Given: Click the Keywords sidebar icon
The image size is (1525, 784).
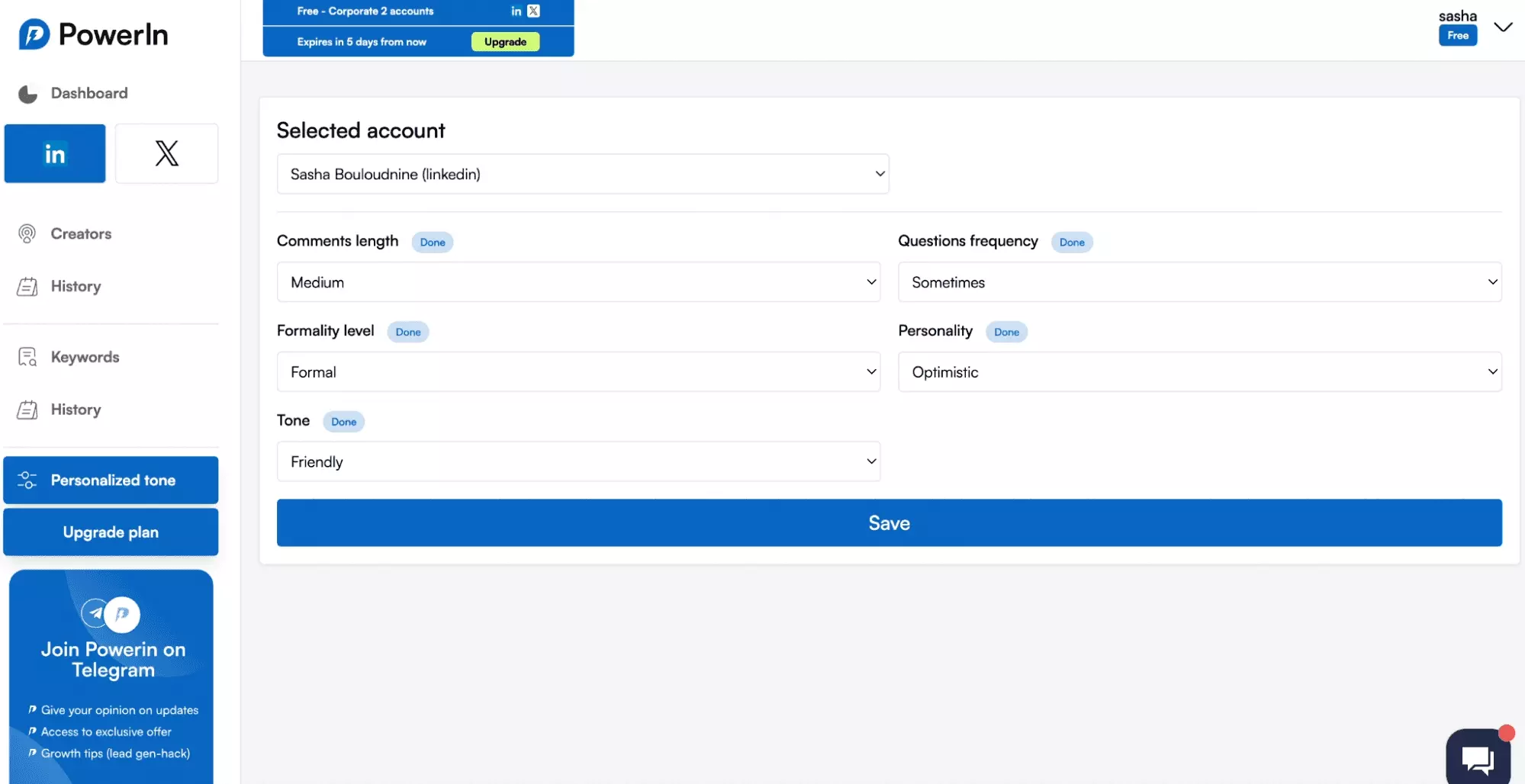Looking at the screenshot, I should 27,357.
